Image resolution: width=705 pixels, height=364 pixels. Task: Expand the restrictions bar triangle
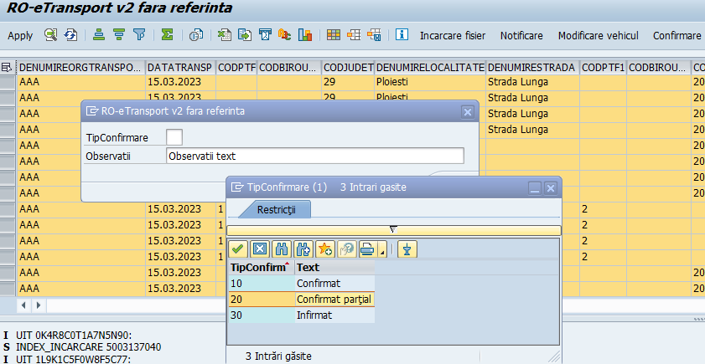coord(393,230)
